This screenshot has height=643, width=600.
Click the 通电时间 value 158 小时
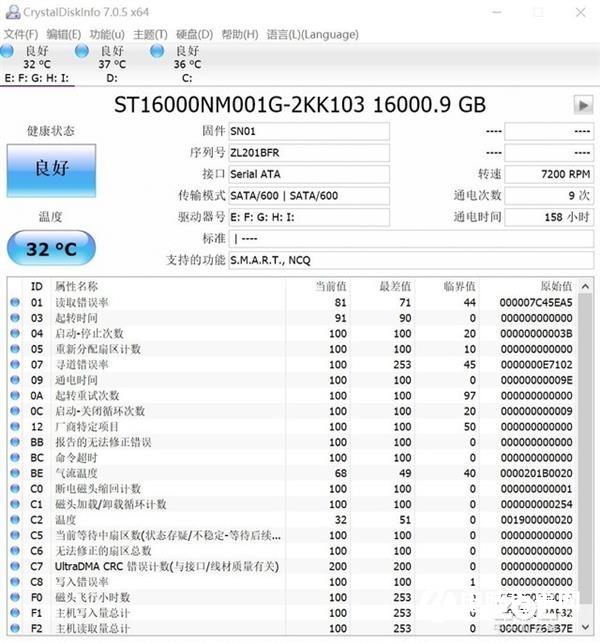tap(549, 217)
